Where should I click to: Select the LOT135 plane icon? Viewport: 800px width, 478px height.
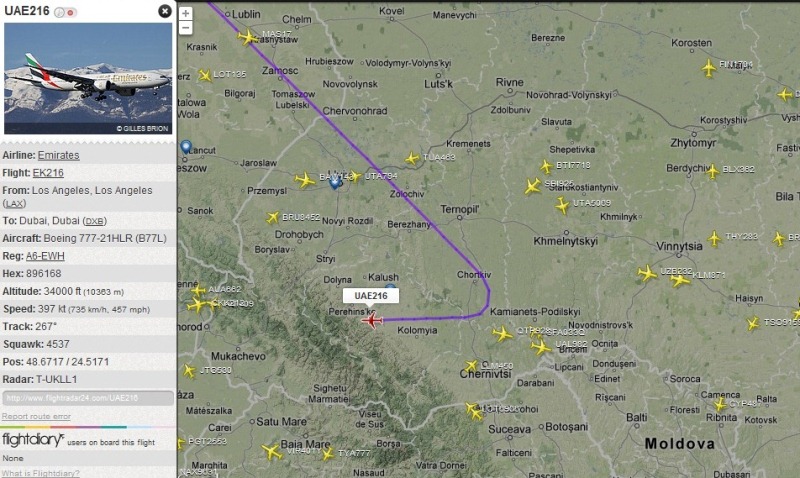coord(205,76)
